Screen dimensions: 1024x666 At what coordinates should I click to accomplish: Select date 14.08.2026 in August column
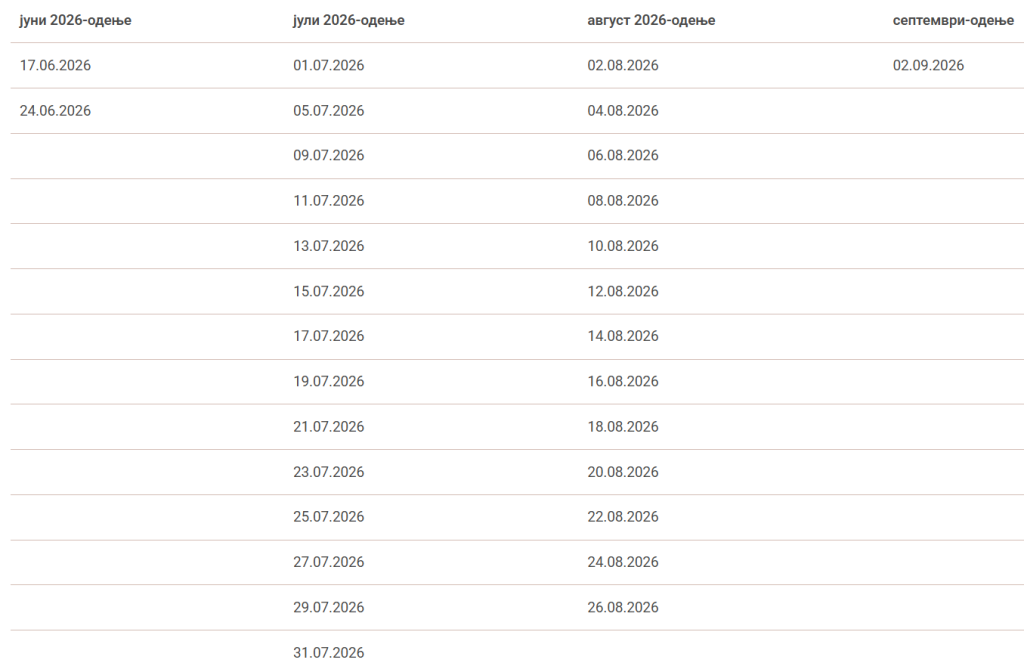pos(623,337)
